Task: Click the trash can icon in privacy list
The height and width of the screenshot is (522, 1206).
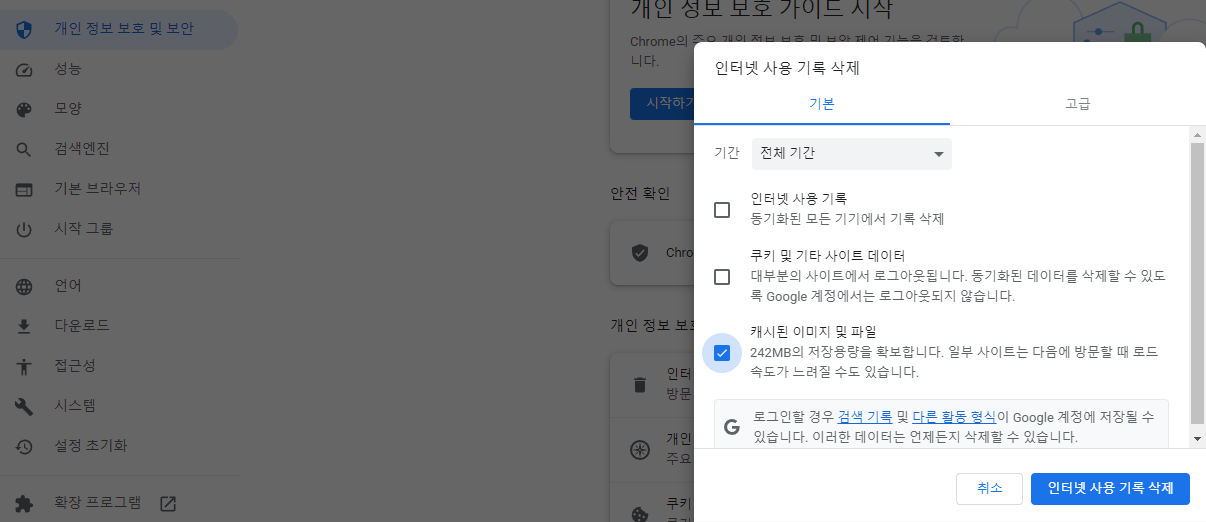Action: (x=640, y=384)
